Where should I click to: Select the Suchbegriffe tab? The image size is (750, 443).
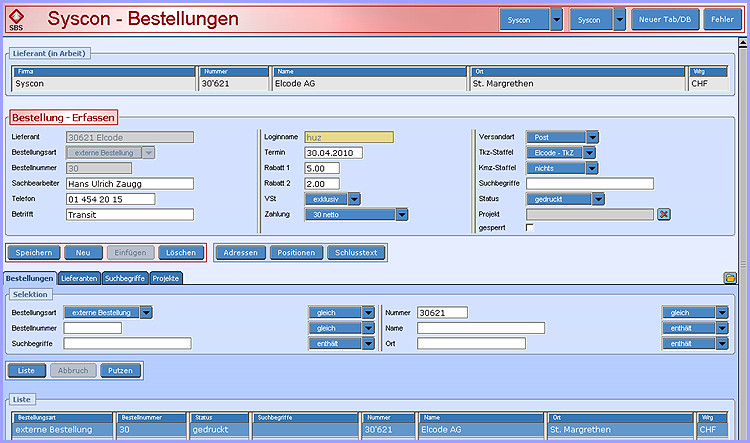[x=124, y=278]
